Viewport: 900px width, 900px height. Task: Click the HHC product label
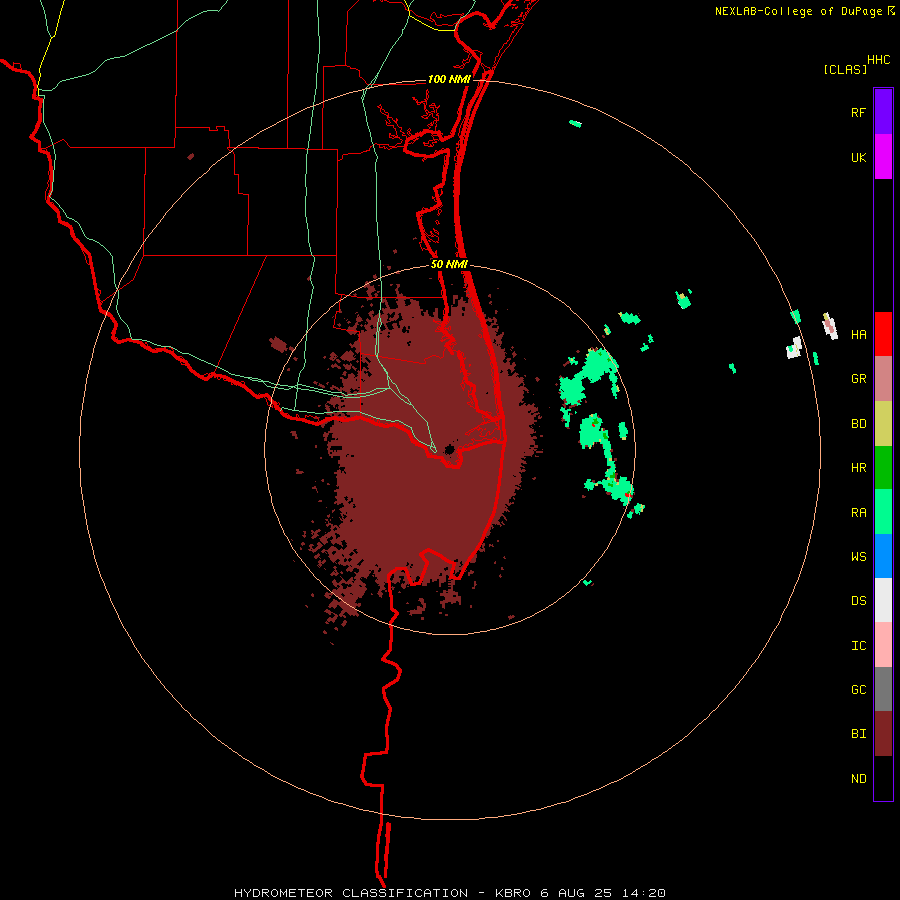coord(878,60)
